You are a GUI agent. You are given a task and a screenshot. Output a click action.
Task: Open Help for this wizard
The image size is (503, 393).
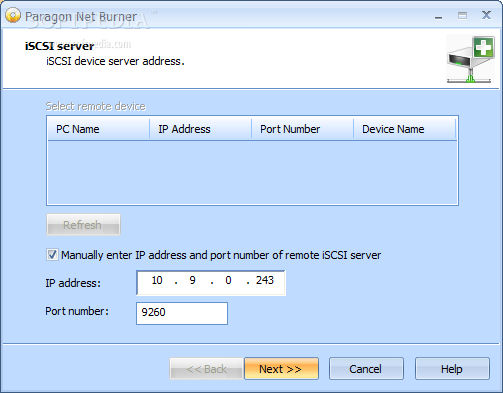[452, 369]
